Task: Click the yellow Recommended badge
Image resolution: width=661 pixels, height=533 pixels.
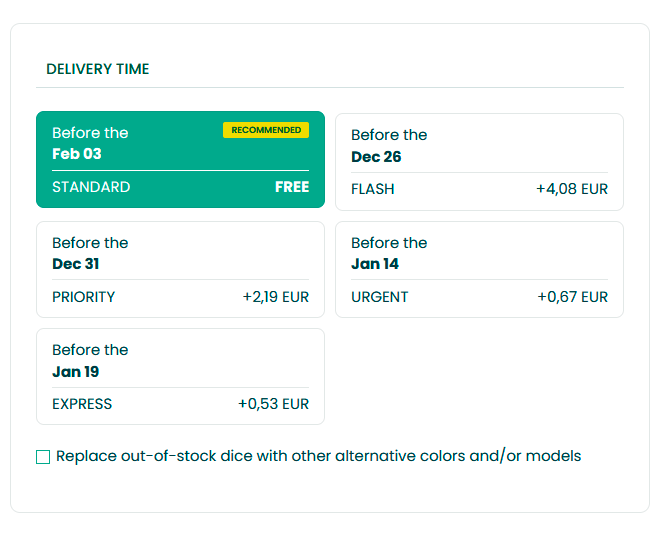Action: 266,130
